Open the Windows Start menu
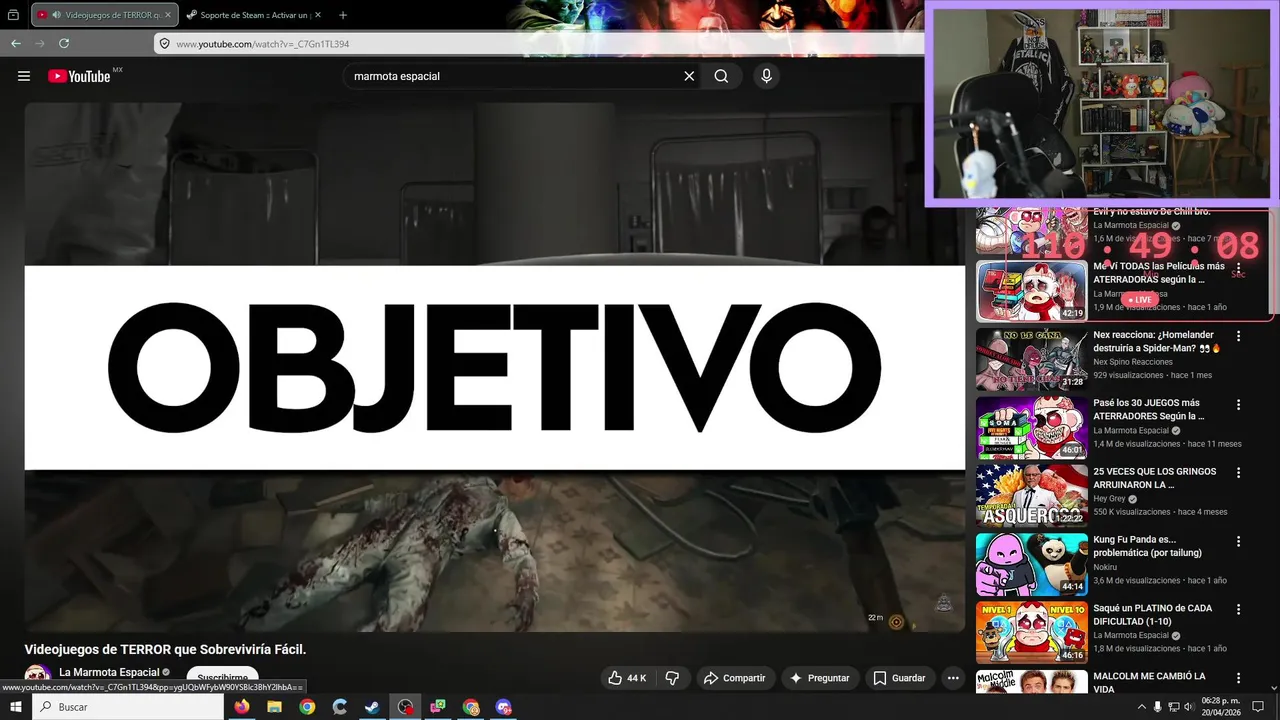This screenshot has width=1280, height=720. pos(16,707)
